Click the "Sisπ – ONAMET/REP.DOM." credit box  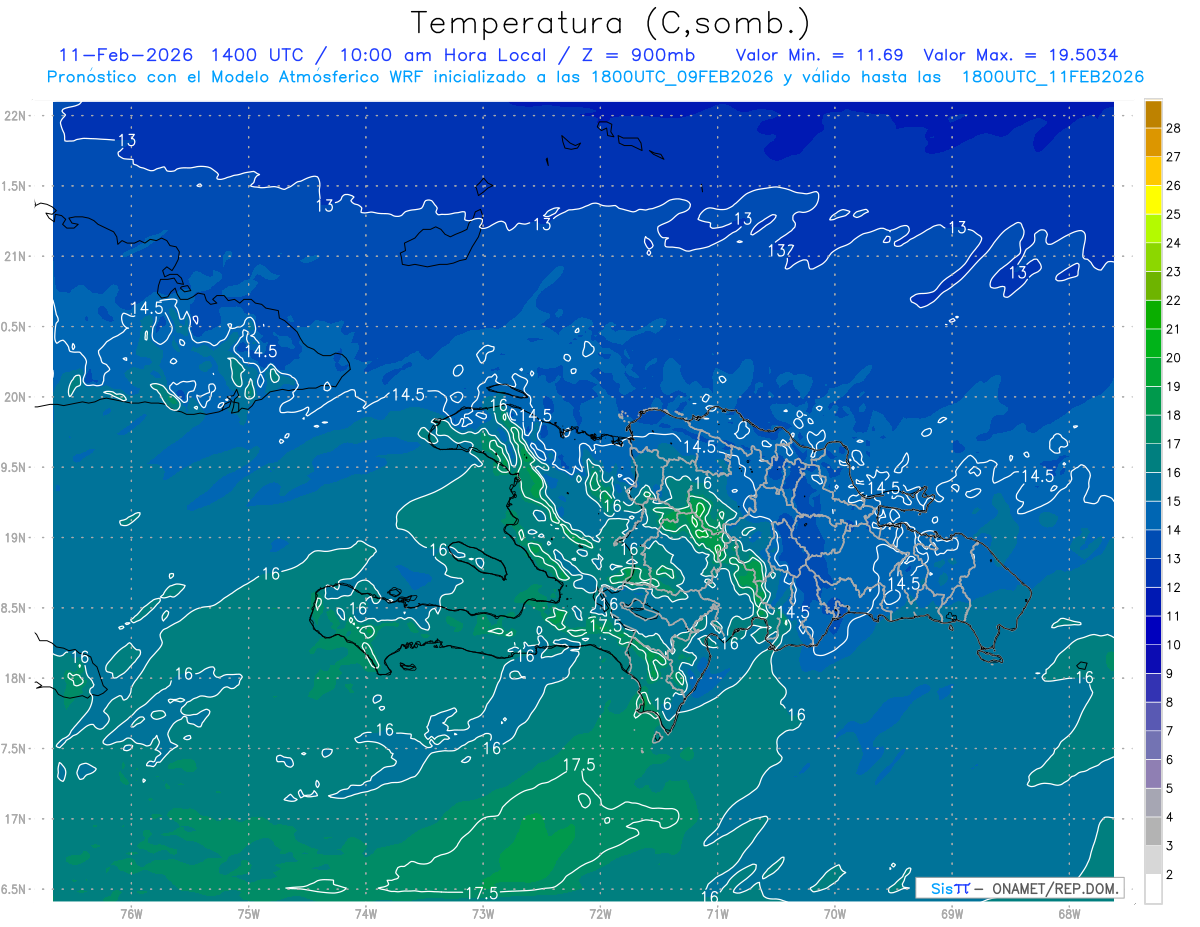pyautogui.click(x=1019, y=888)
